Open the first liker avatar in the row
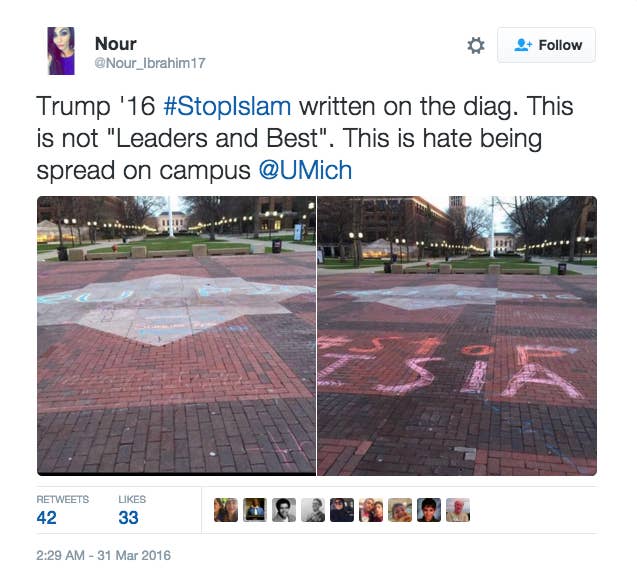The height and width of the screenshot is (577, 637). (226, 510)
